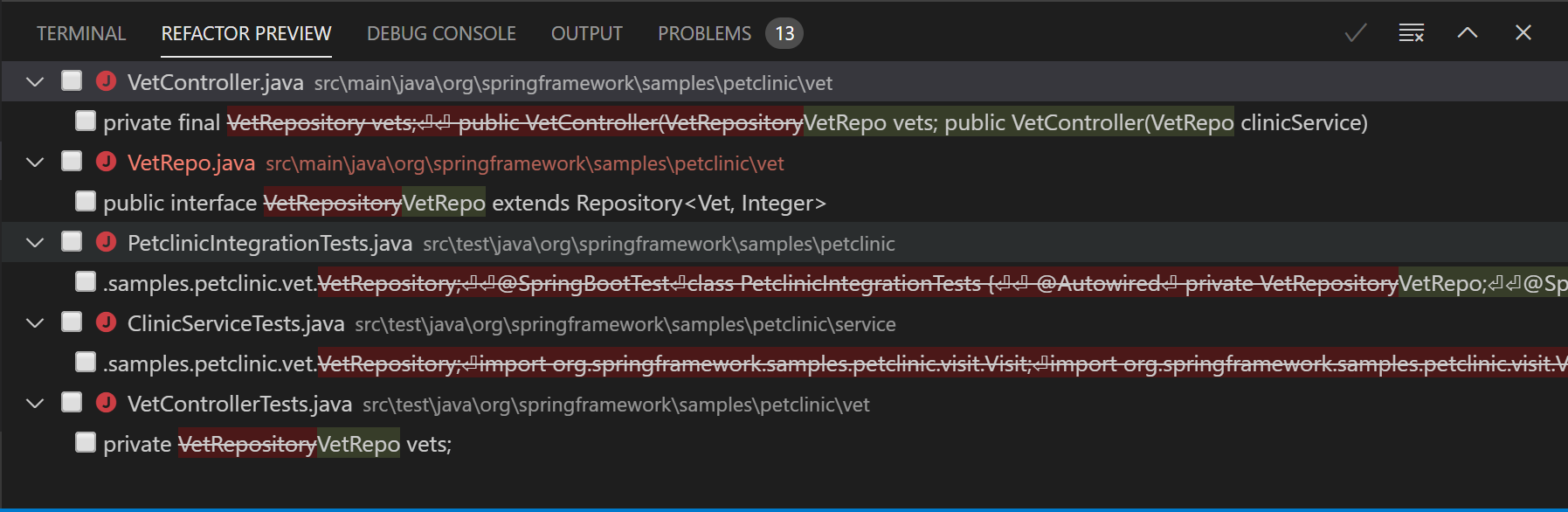Viewport: 1568px width, 512px height.
Task: Collapse the VetController.java change group
Action: point(34,81)
